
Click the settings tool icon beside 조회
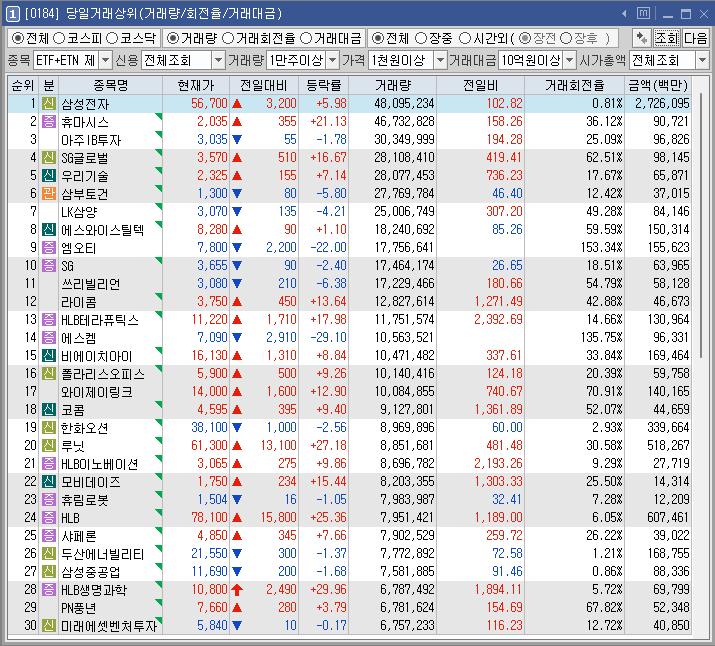[642, 38]
